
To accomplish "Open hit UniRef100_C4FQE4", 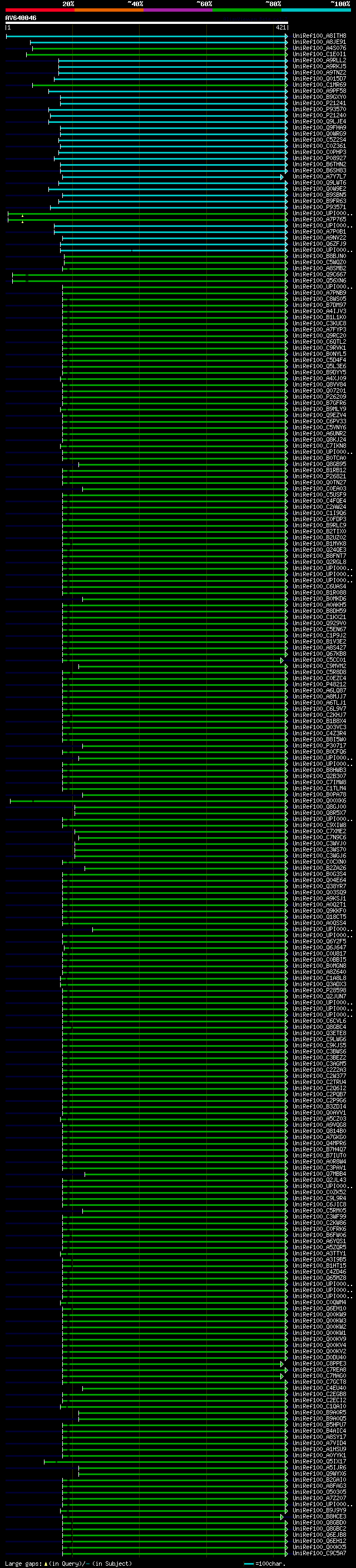I will 319,501.
